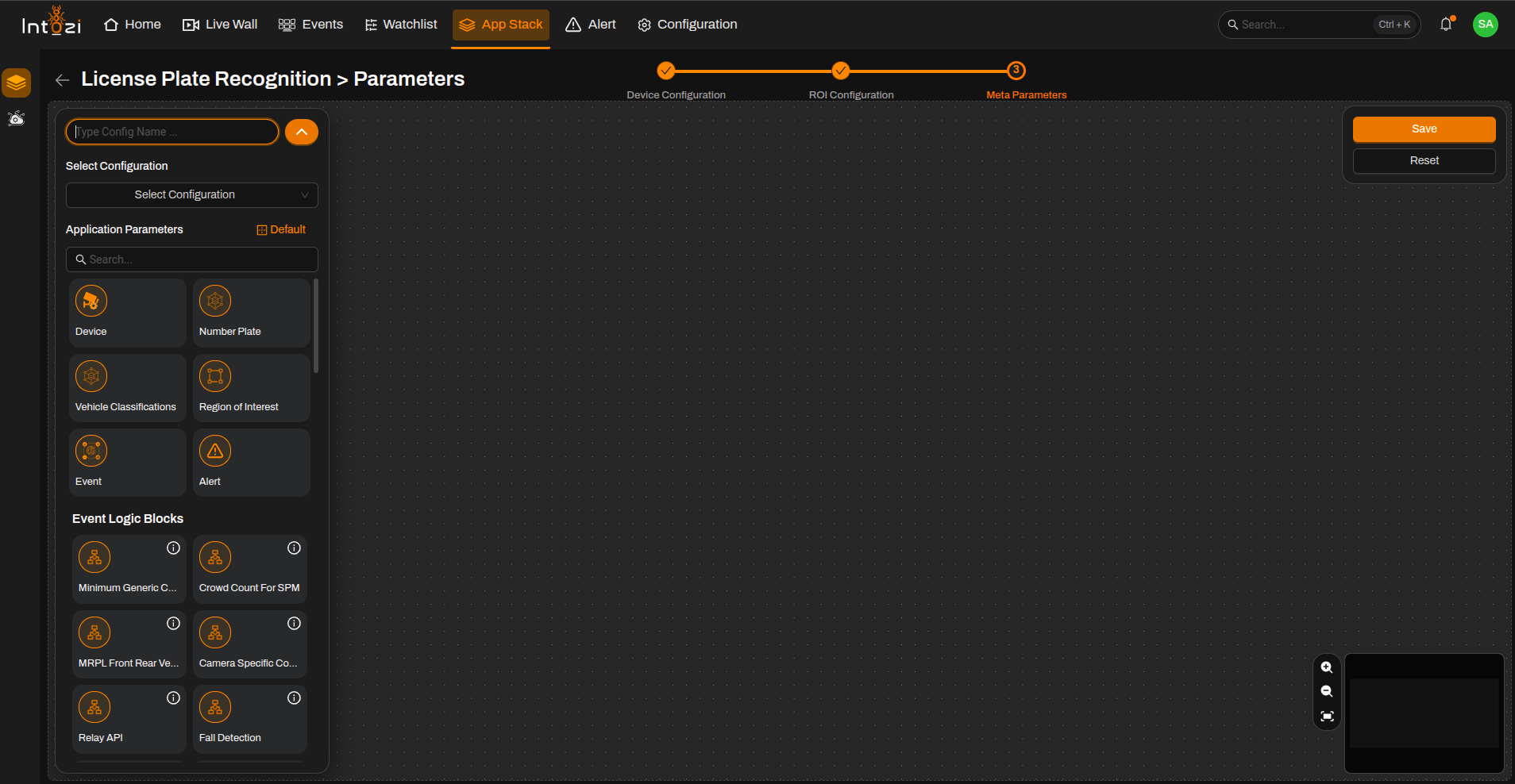
Task: Choose the Region of Interest block
Action: (x=251, y=387)
